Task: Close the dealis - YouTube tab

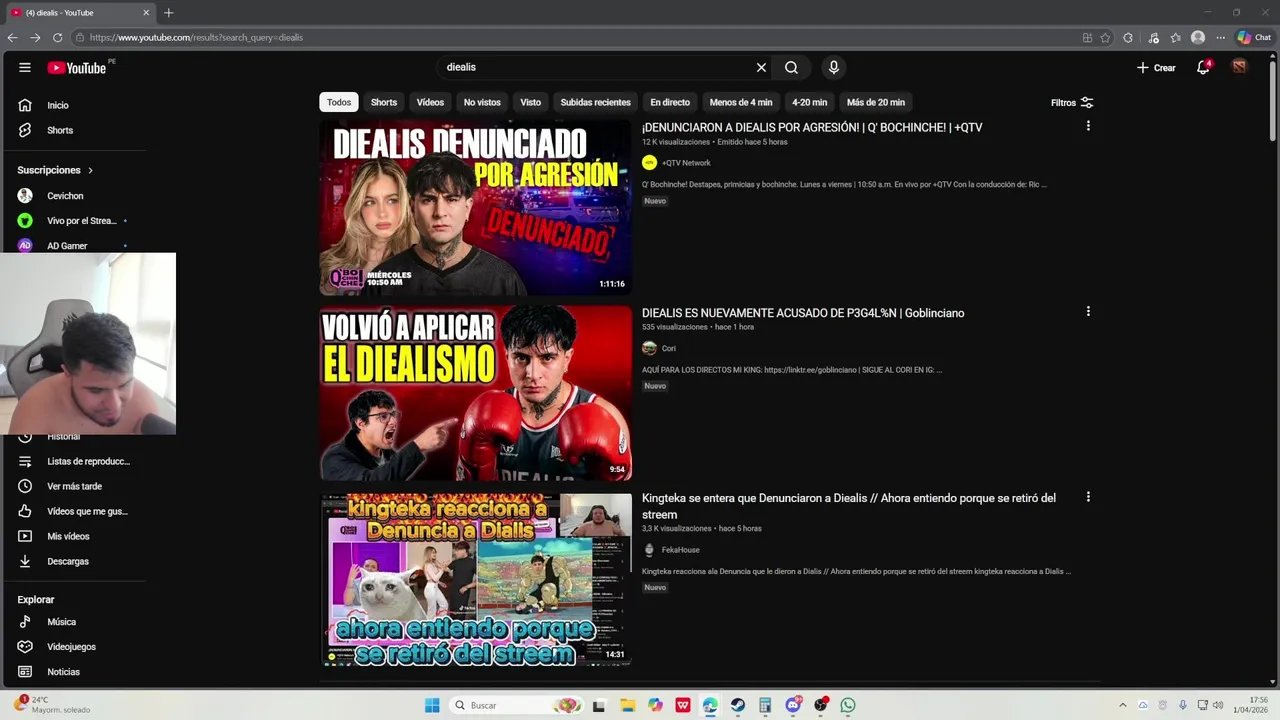Action: [x=146, y=13]
